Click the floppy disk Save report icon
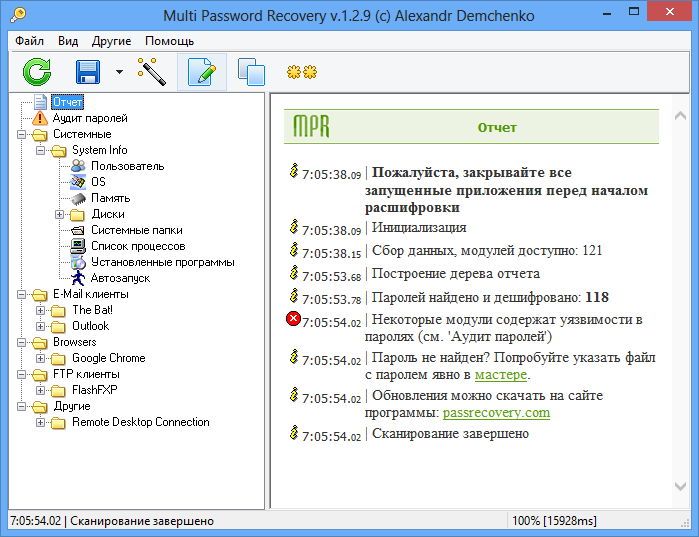This screenshot has height=537, width=699. [88, 72]
